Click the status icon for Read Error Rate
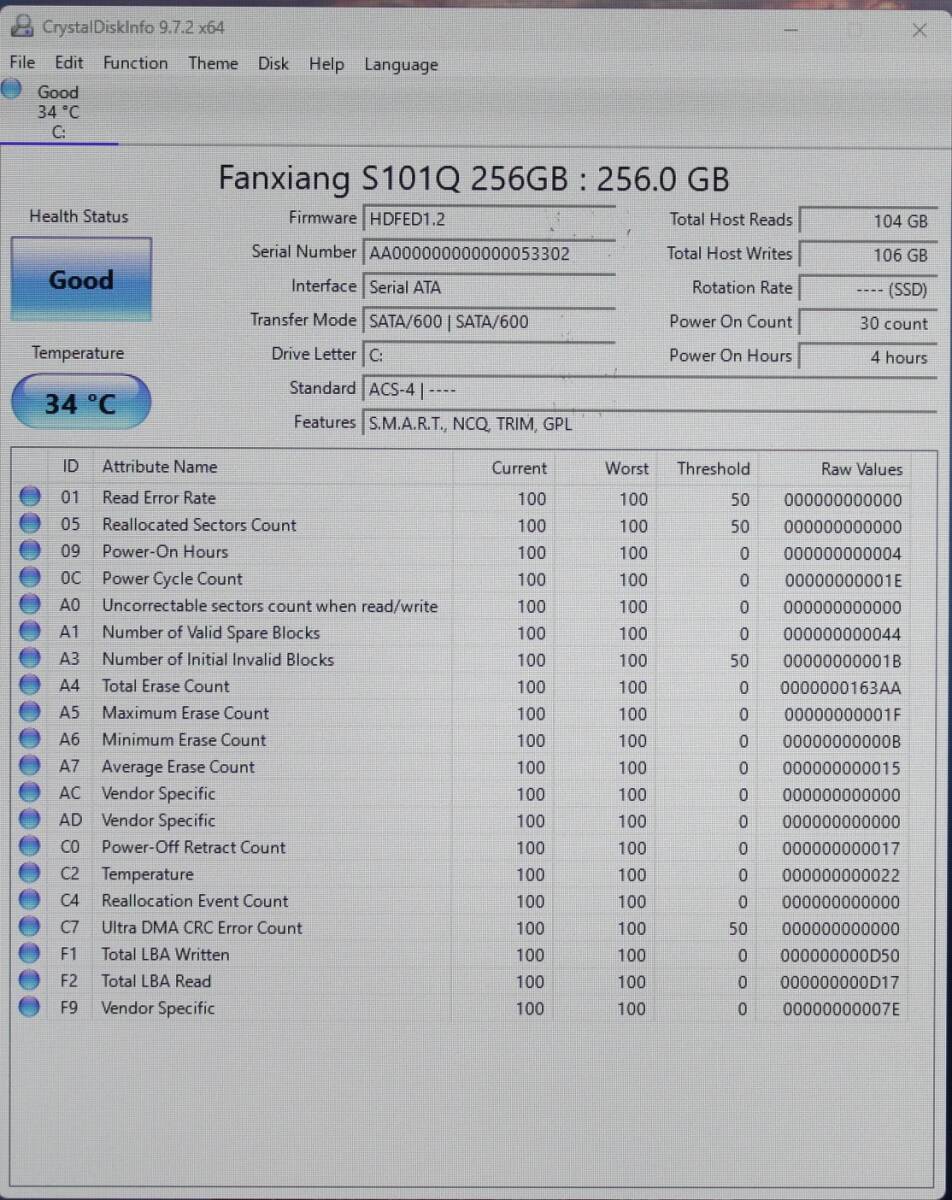This screenshot has height=1200, width=952. click(31, 497)
